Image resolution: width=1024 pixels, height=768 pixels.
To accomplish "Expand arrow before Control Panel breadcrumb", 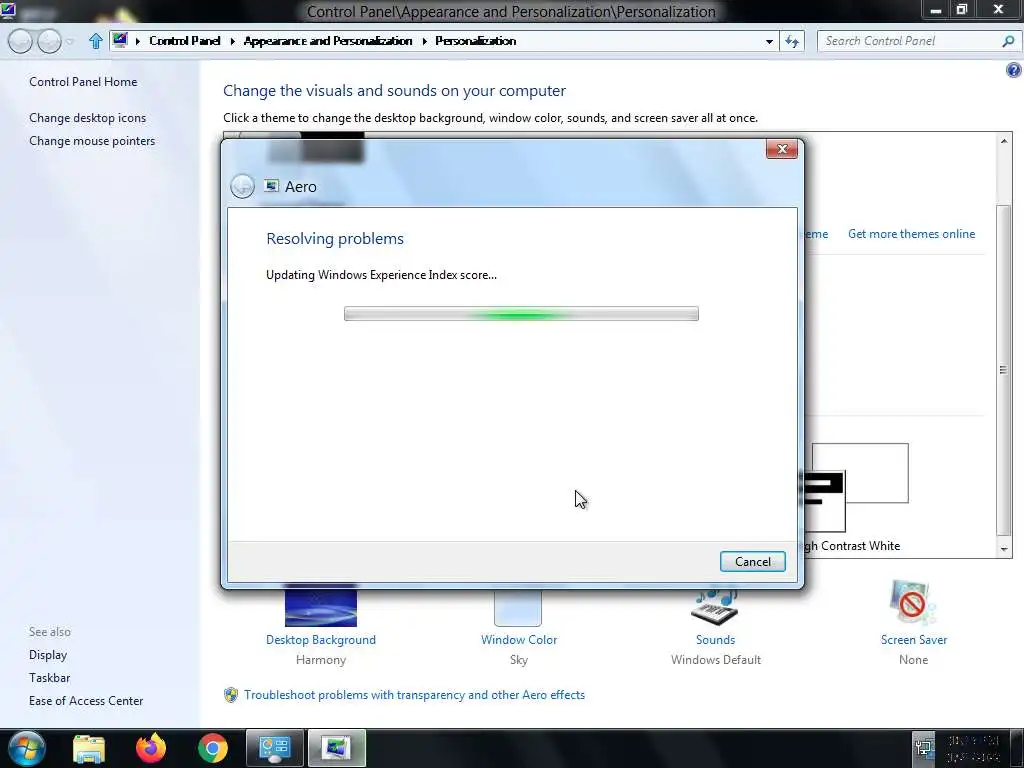I will pyautogui.click(x=137, y=41).
